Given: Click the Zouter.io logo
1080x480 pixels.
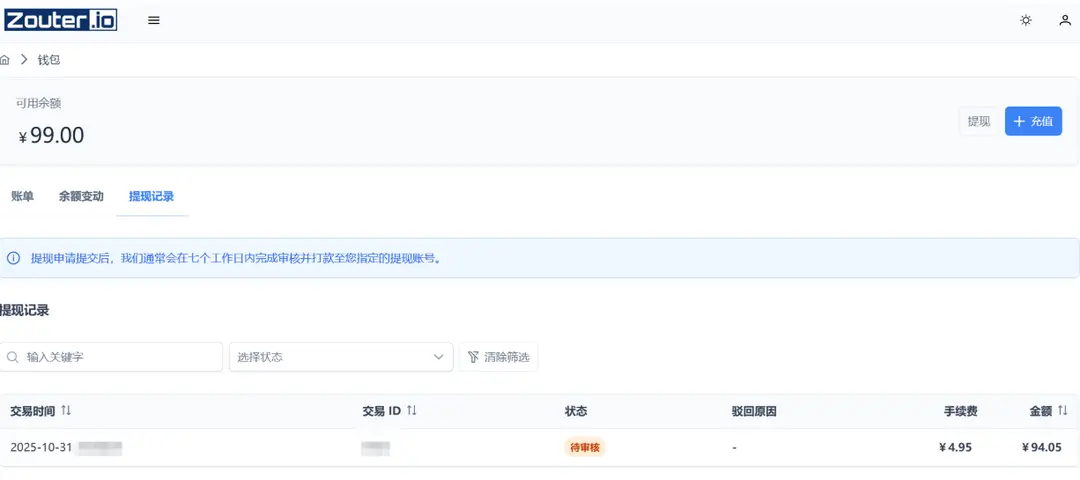Looking at the screenshot, I should click(x=60, y=20).
